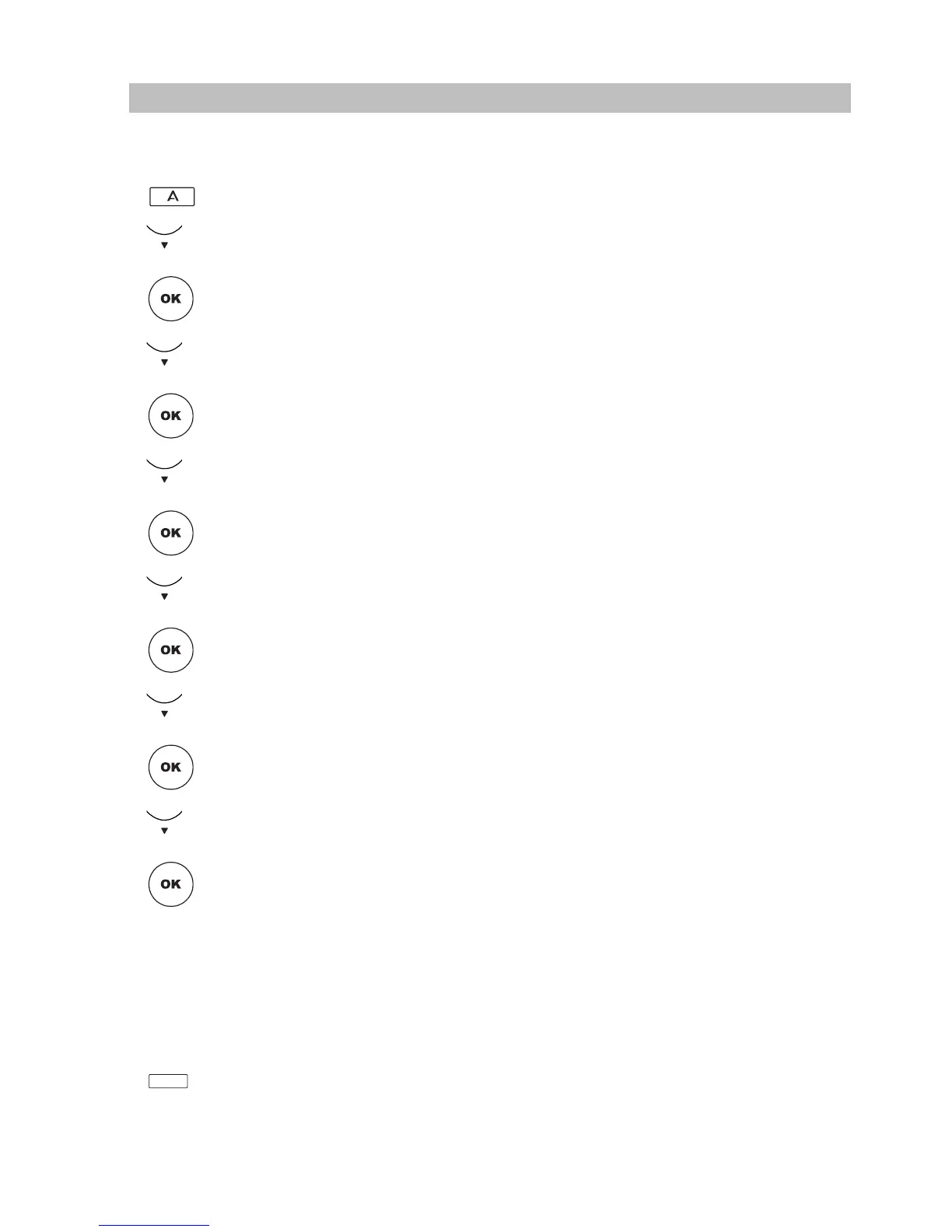Click the fifth round OK button

tap(170, 767)
